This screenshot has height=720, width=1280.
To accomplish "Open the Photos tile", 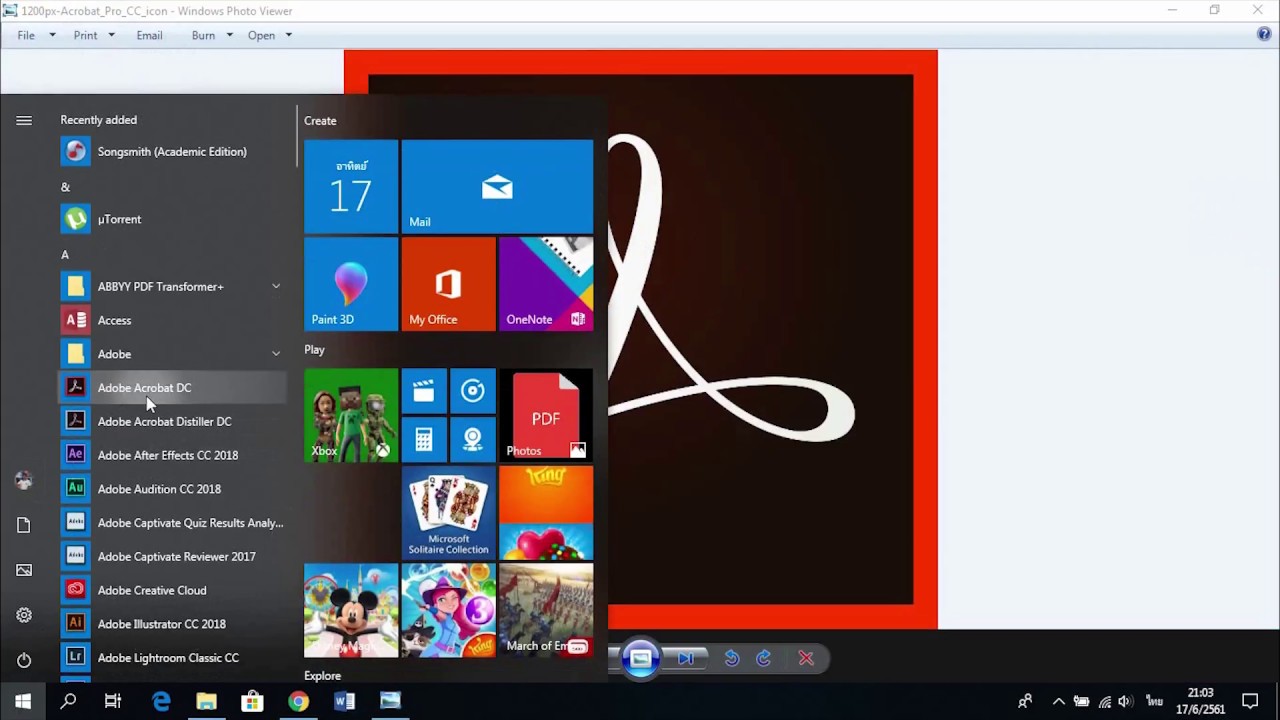I will pyautogui.click(x=546, y=416).
